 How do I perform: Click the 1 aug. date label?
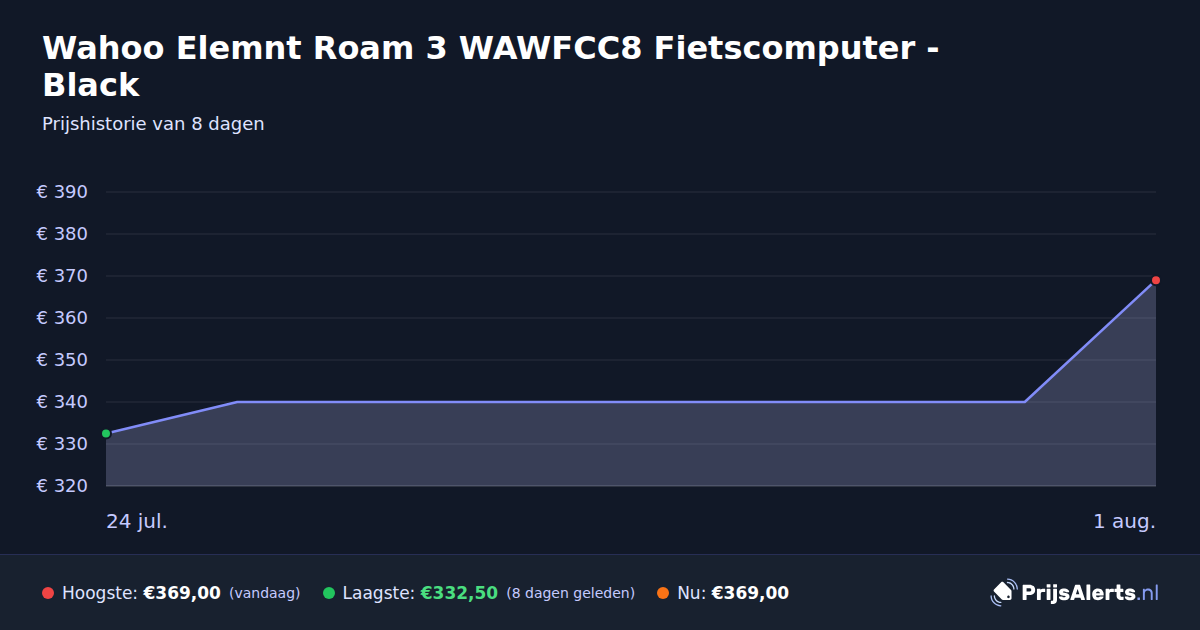coord(1124,521)
